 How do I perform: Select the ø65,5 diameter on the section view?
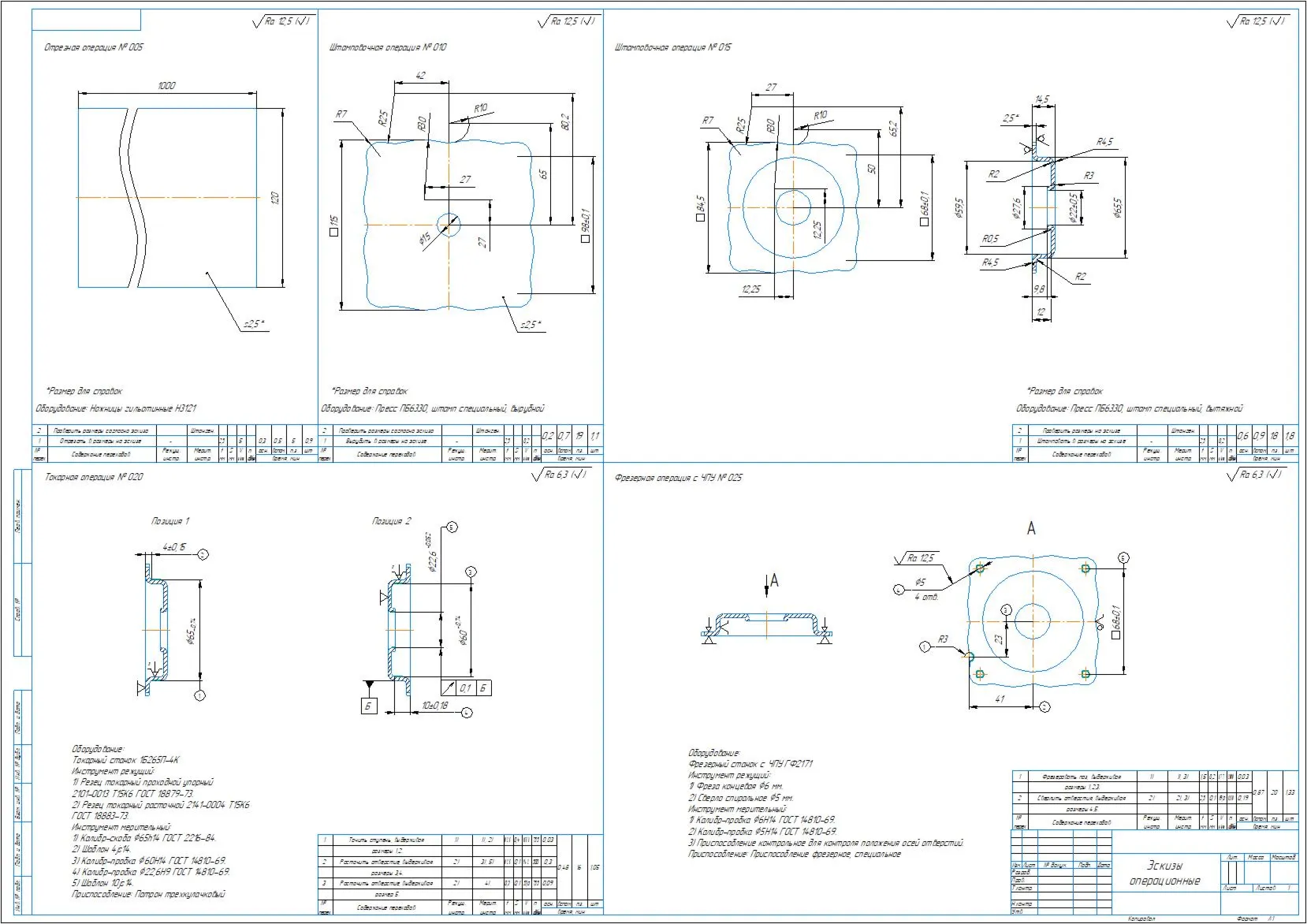1117,208
